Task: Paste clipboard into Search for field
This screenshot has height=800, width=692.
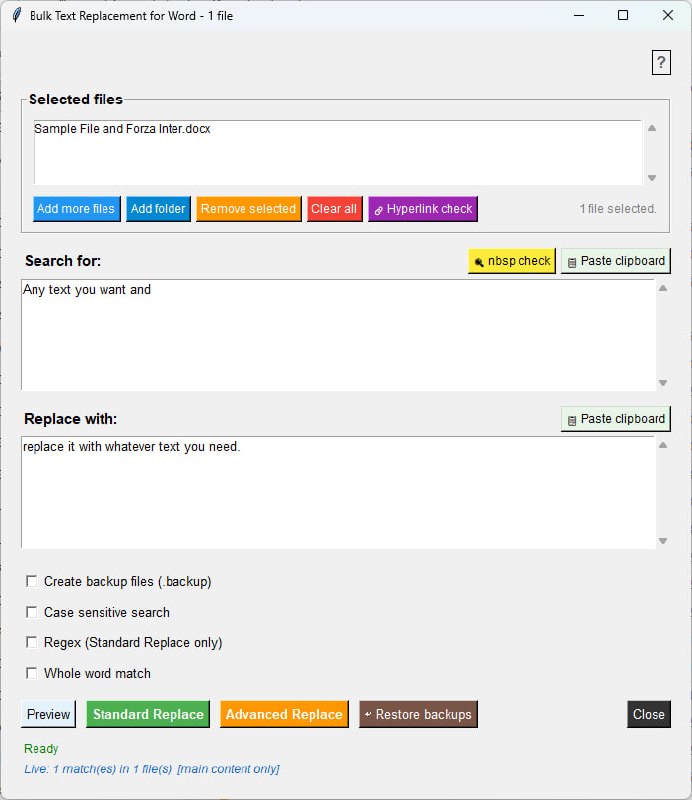Action: click(615, 261)
